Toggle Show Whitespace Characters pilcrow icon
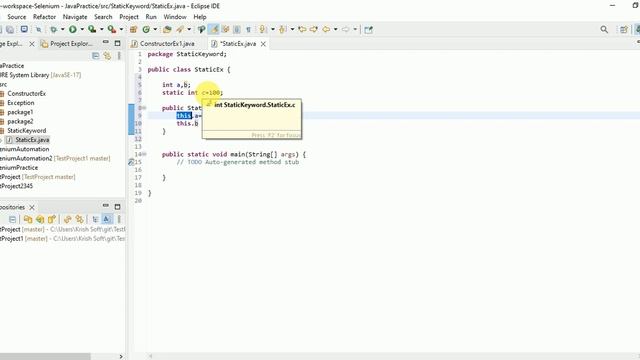Viewport: 640px width, 360px height. click(249, 29)
